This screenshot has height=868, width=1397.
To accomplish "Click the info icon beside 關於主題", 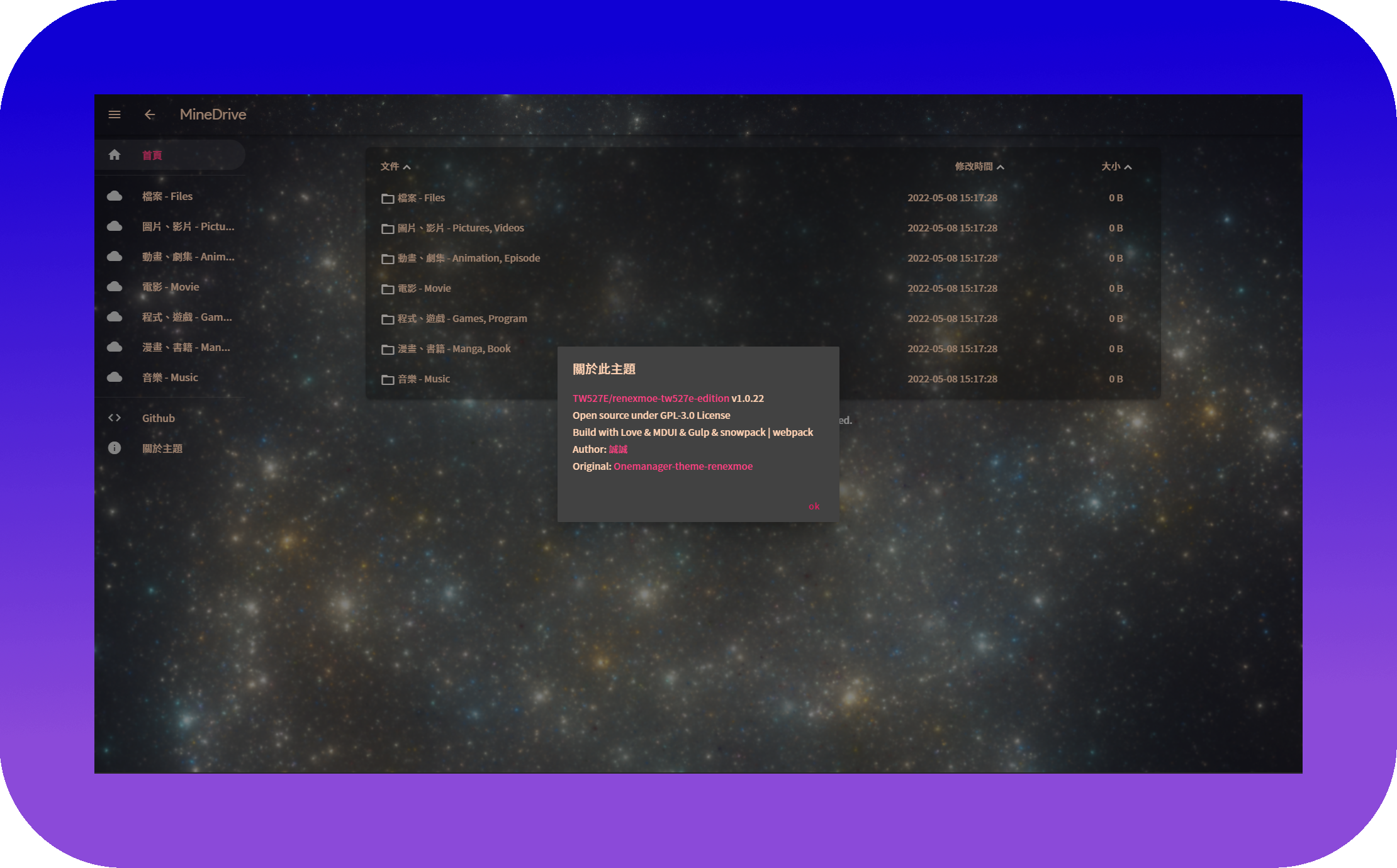I will coord(115,448).
